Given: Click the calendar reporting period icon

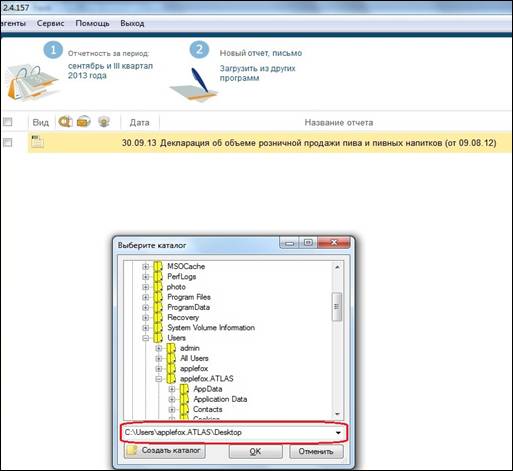Looking at the screenshot, I should click(x=31, y=83).
